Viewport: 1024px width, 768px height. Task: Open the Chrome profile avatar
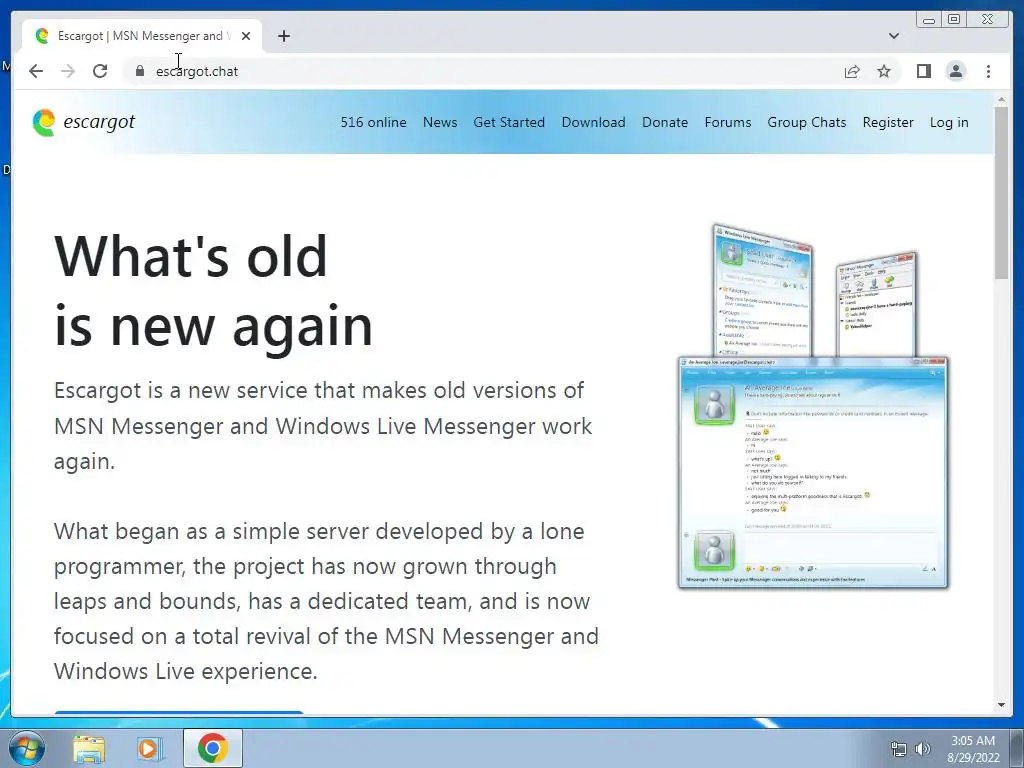click(955, 71)
